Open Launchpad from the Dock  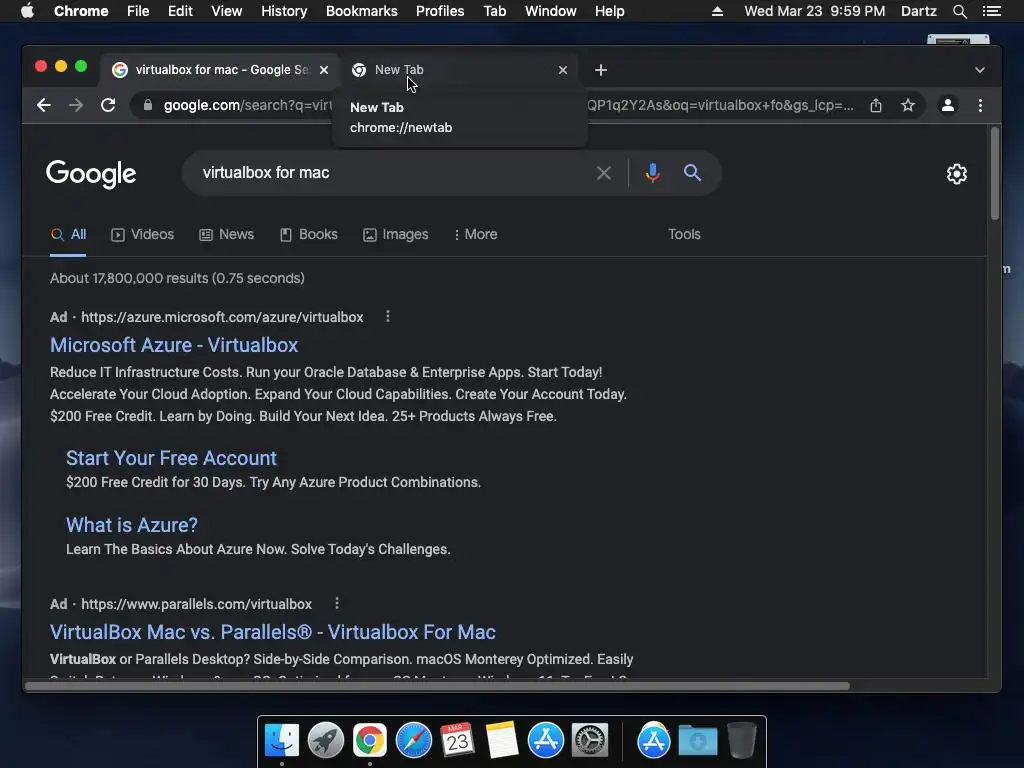pos(325,741)
